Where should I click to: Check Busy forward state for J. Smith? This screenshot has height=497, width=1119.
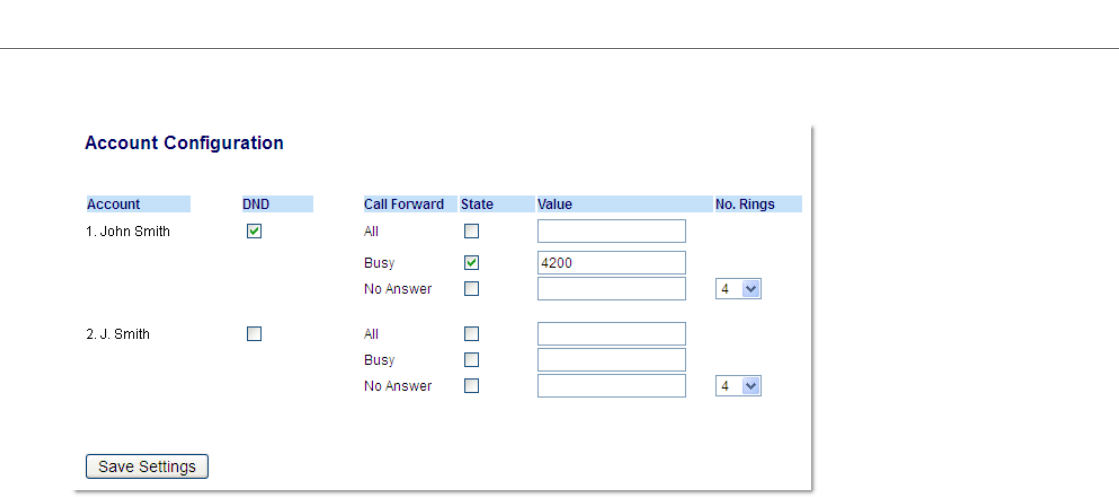(472, 360)
